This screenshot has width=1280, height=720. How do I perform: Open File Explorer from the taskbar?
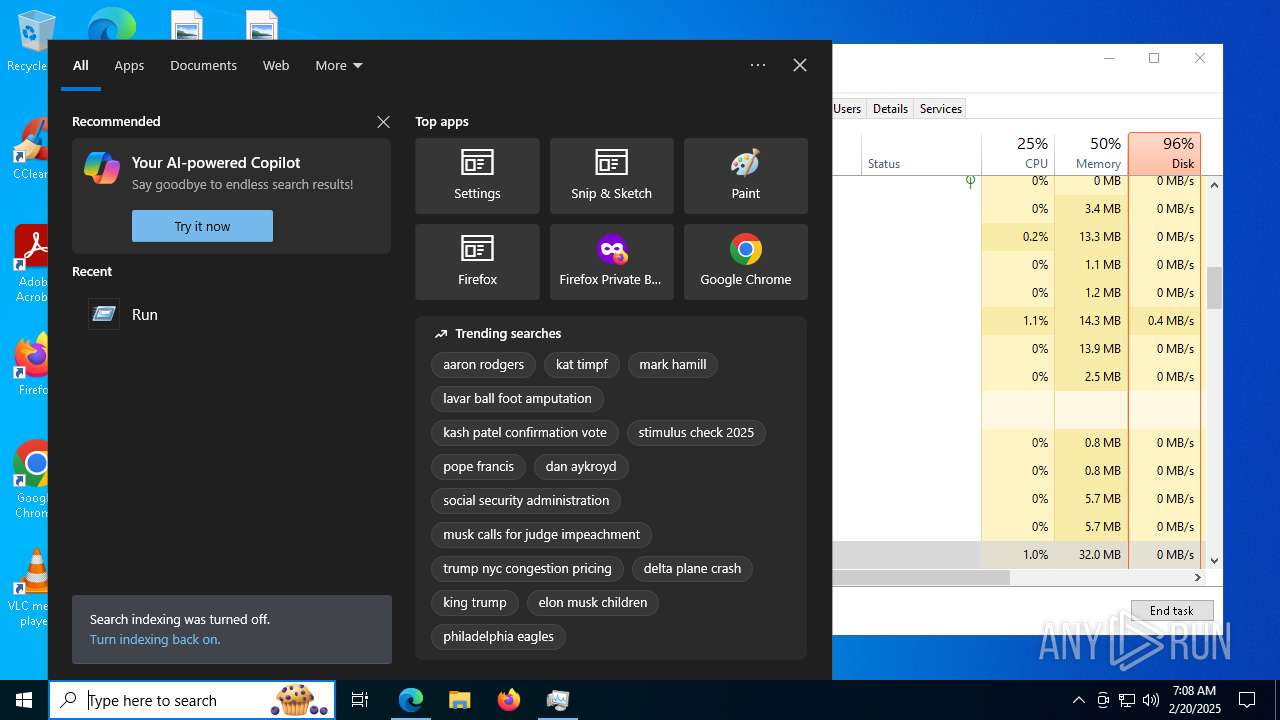[x=459, y=700]
